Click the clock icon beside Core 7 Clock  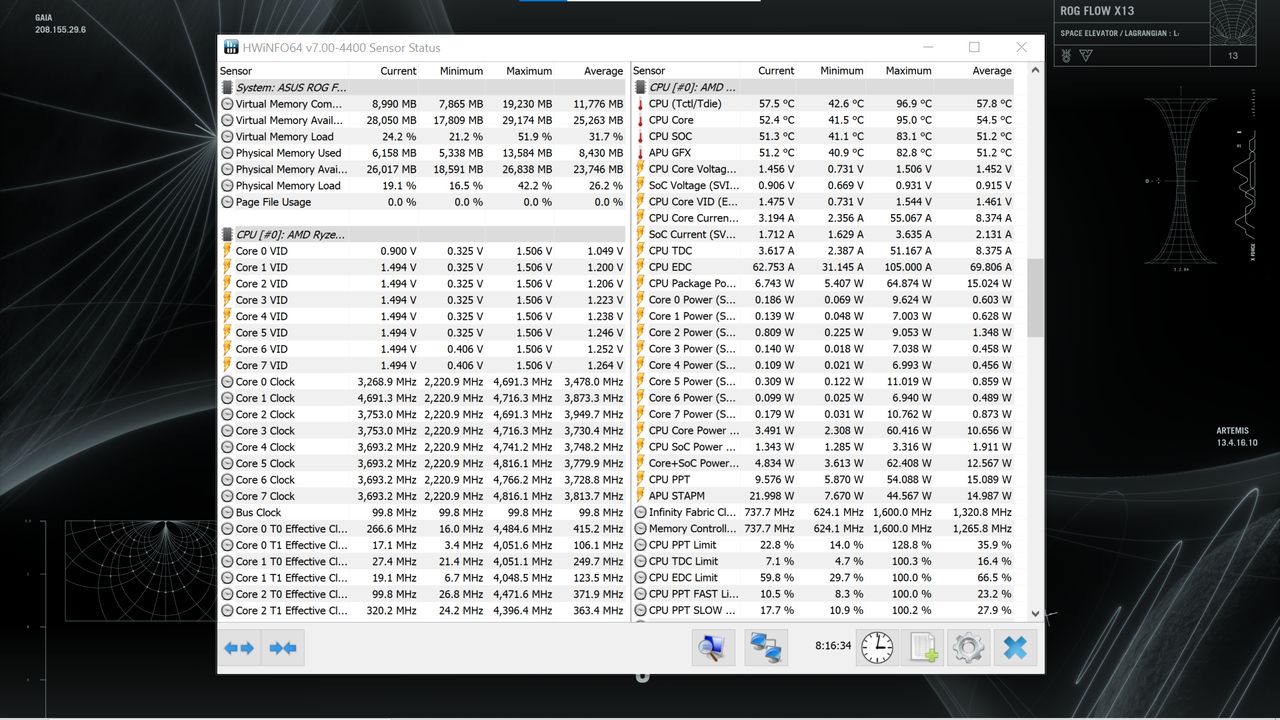pos(227,496)
